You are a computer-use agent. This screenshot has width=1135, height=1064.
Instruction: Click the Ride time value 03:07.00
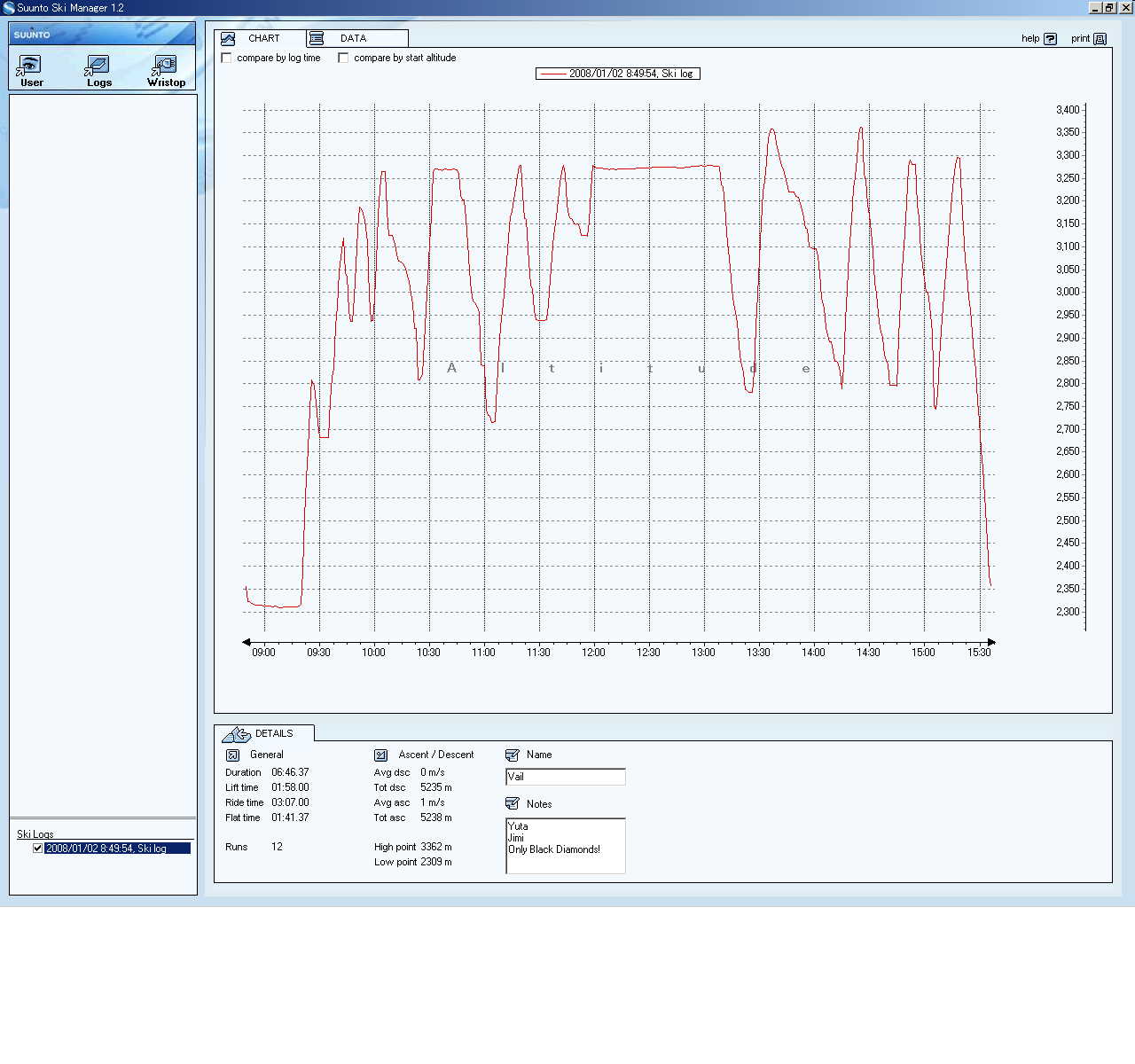[x=290, y=802]
